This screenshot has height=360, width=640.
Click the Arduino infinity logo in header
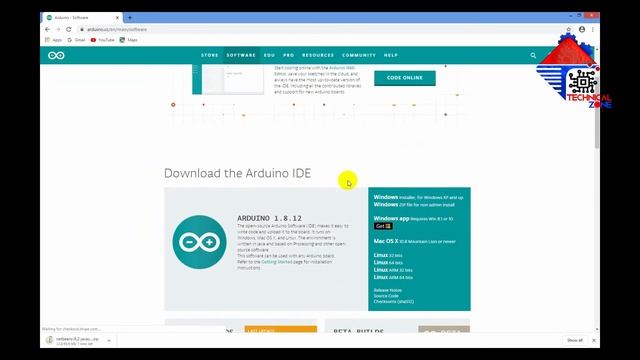pos(56,56)
